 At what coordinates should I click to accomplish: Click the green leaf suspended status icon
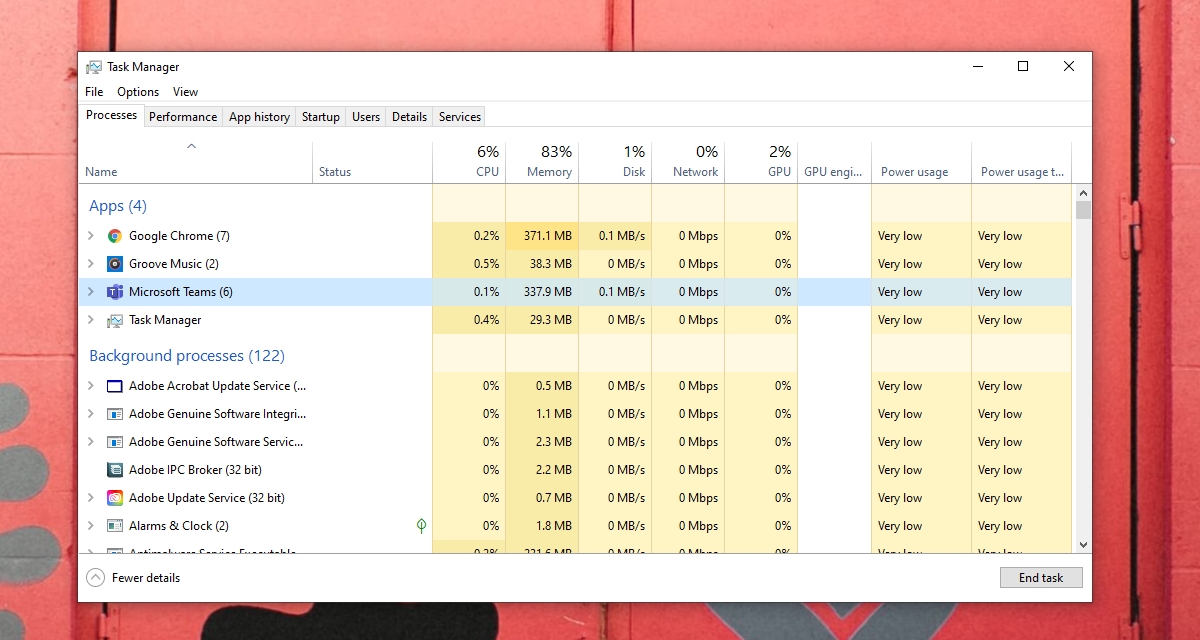pyautogui.click(x=422, y=526)
